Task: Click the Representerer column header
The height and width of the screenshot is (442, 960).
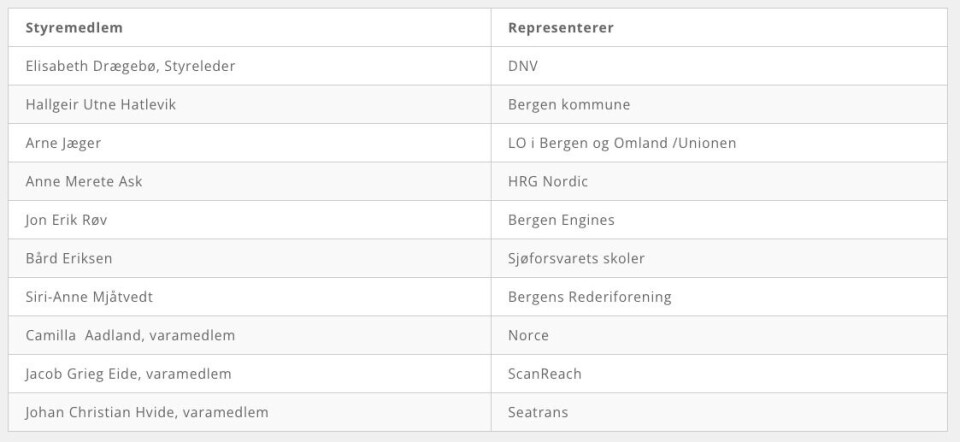Action: tap(560, 28)
